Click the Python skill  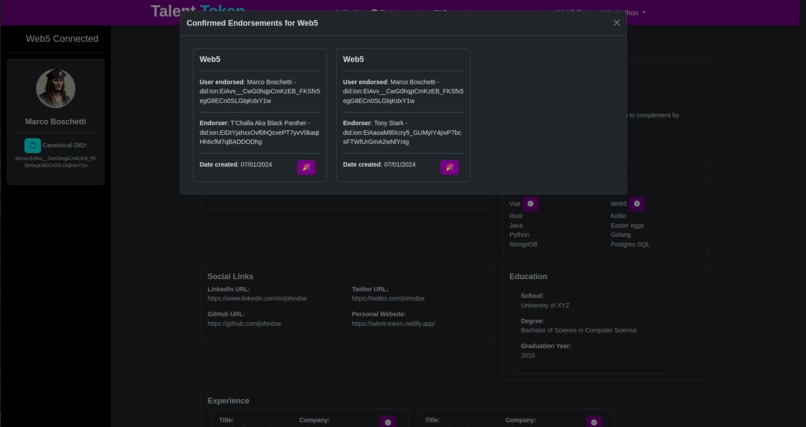point(519,235)
